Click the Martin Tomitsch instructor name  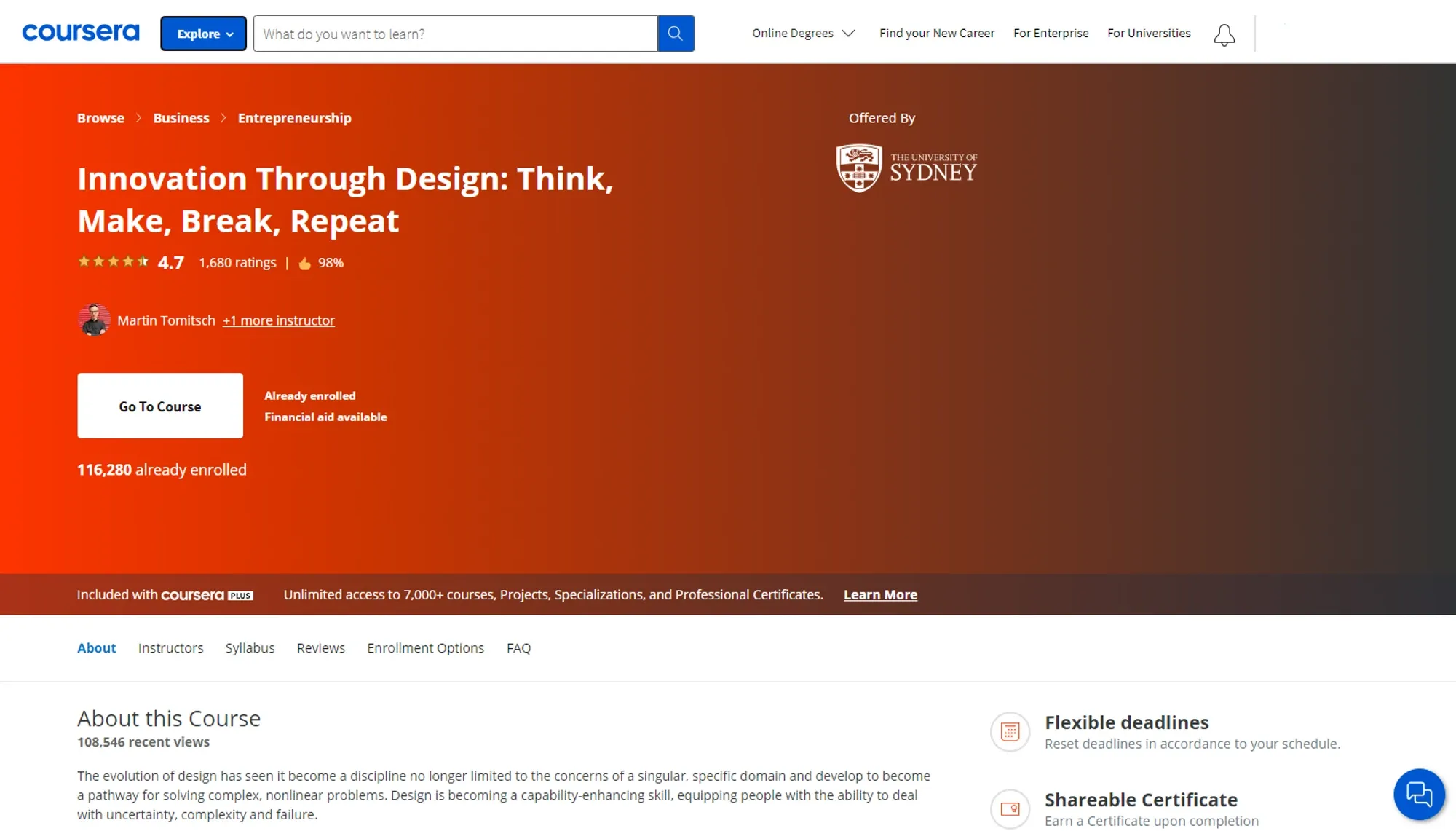(x=166, y=320)
